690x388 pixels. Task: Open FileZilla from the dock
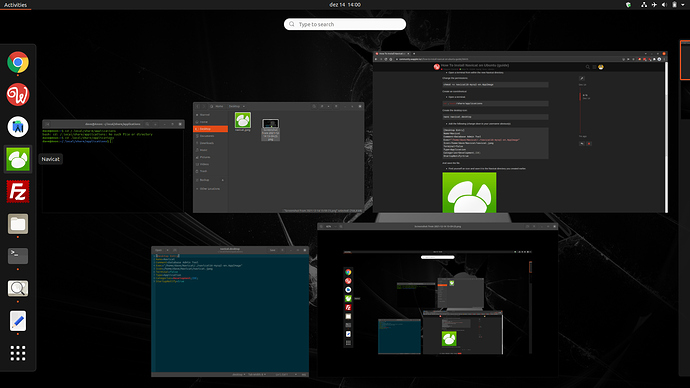[x=18, y=192]
